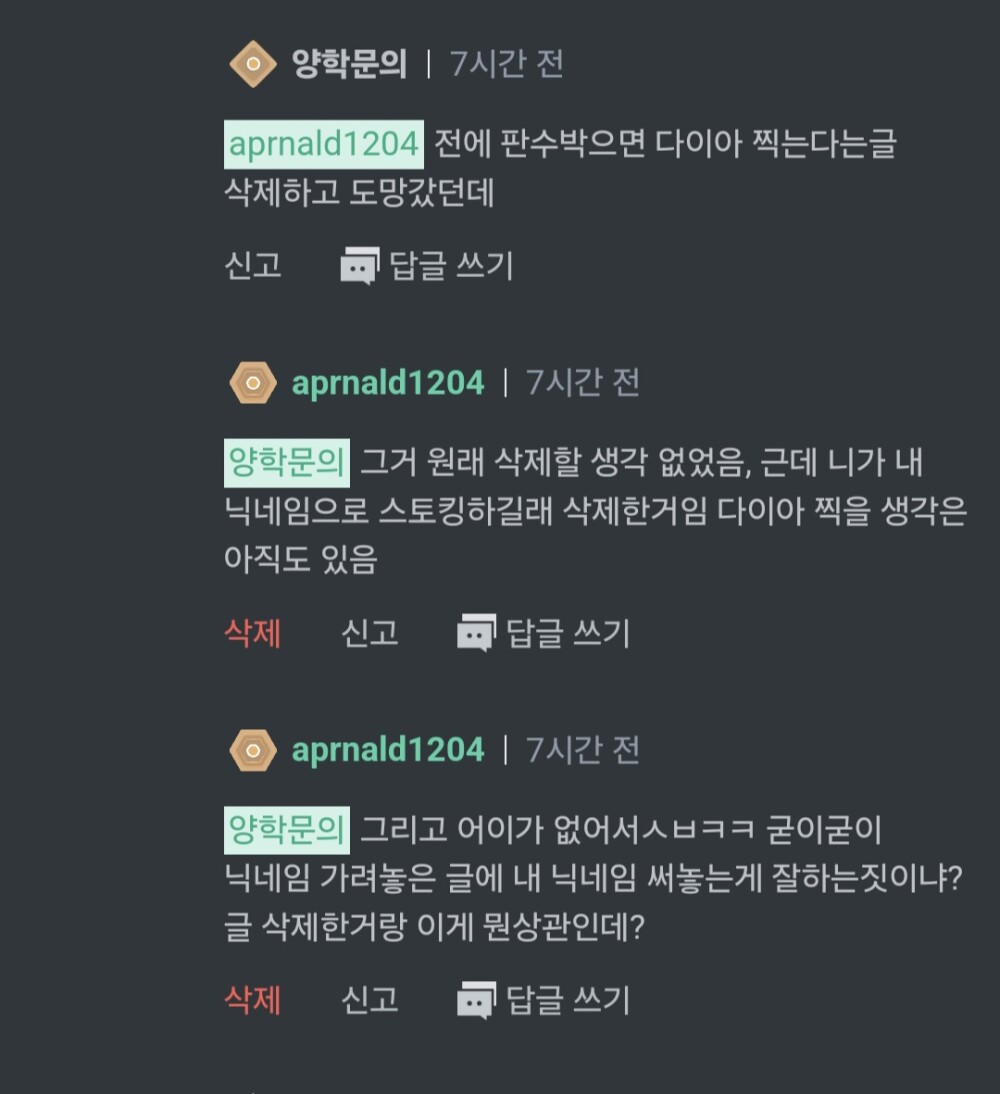Report 양학문의's comment with 신고

(x=253, y=266)
